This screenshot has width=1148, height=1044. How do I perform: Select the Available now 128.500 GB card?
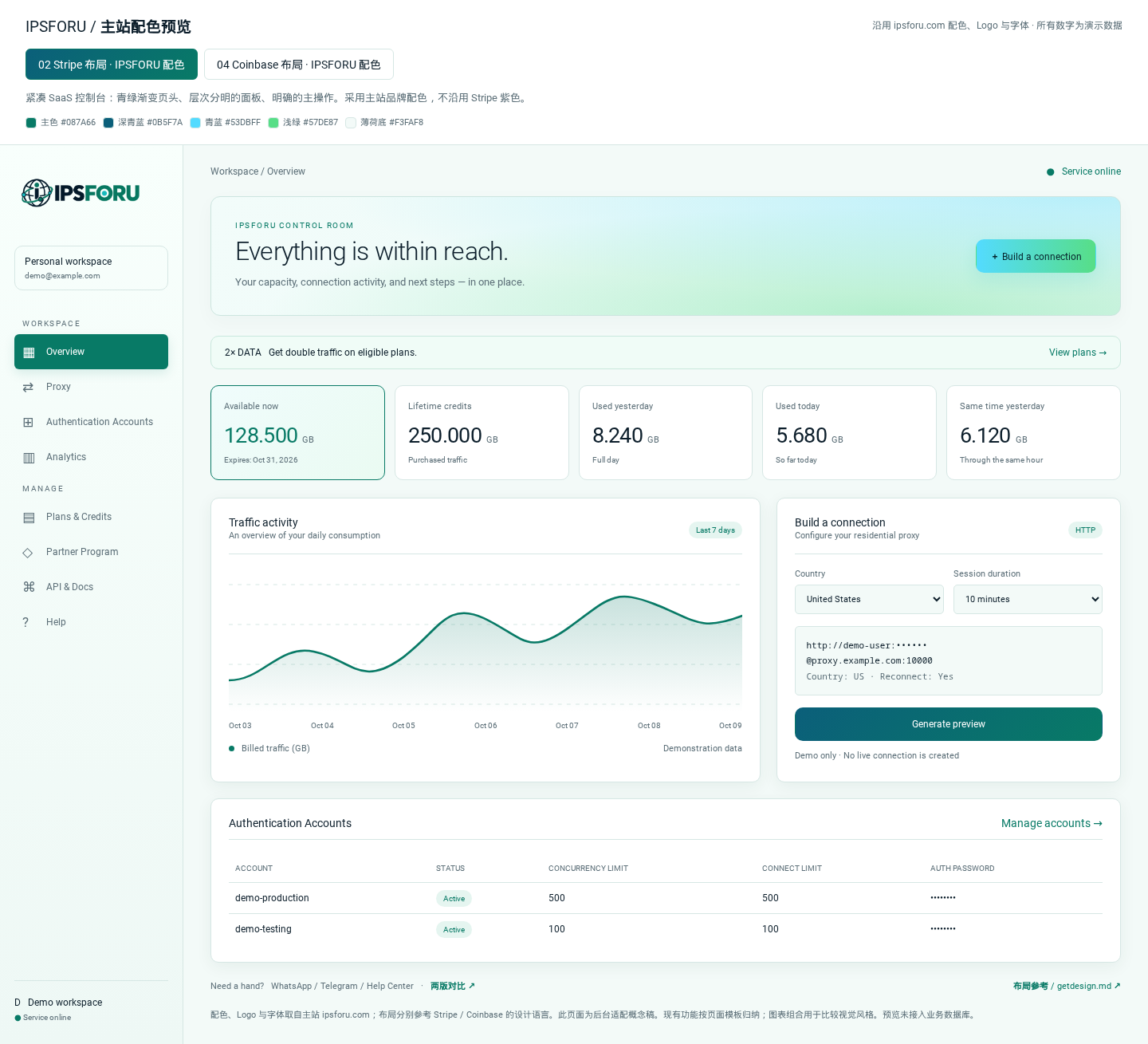pos(297,433)
